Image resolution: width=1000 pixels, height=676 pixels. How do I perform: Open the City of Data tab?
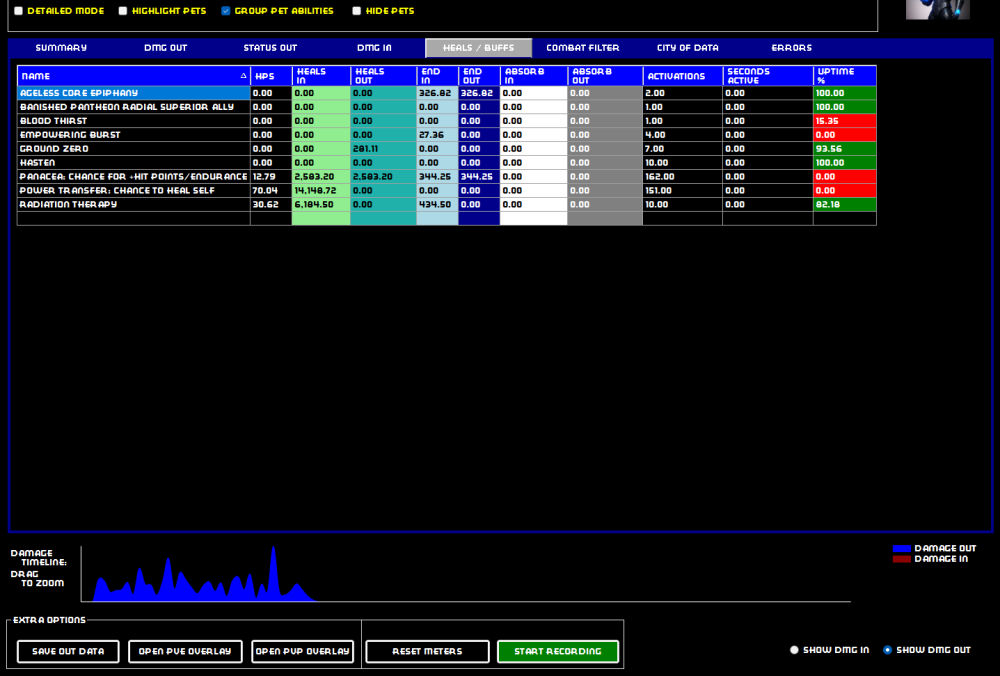(x=687, y=48)
